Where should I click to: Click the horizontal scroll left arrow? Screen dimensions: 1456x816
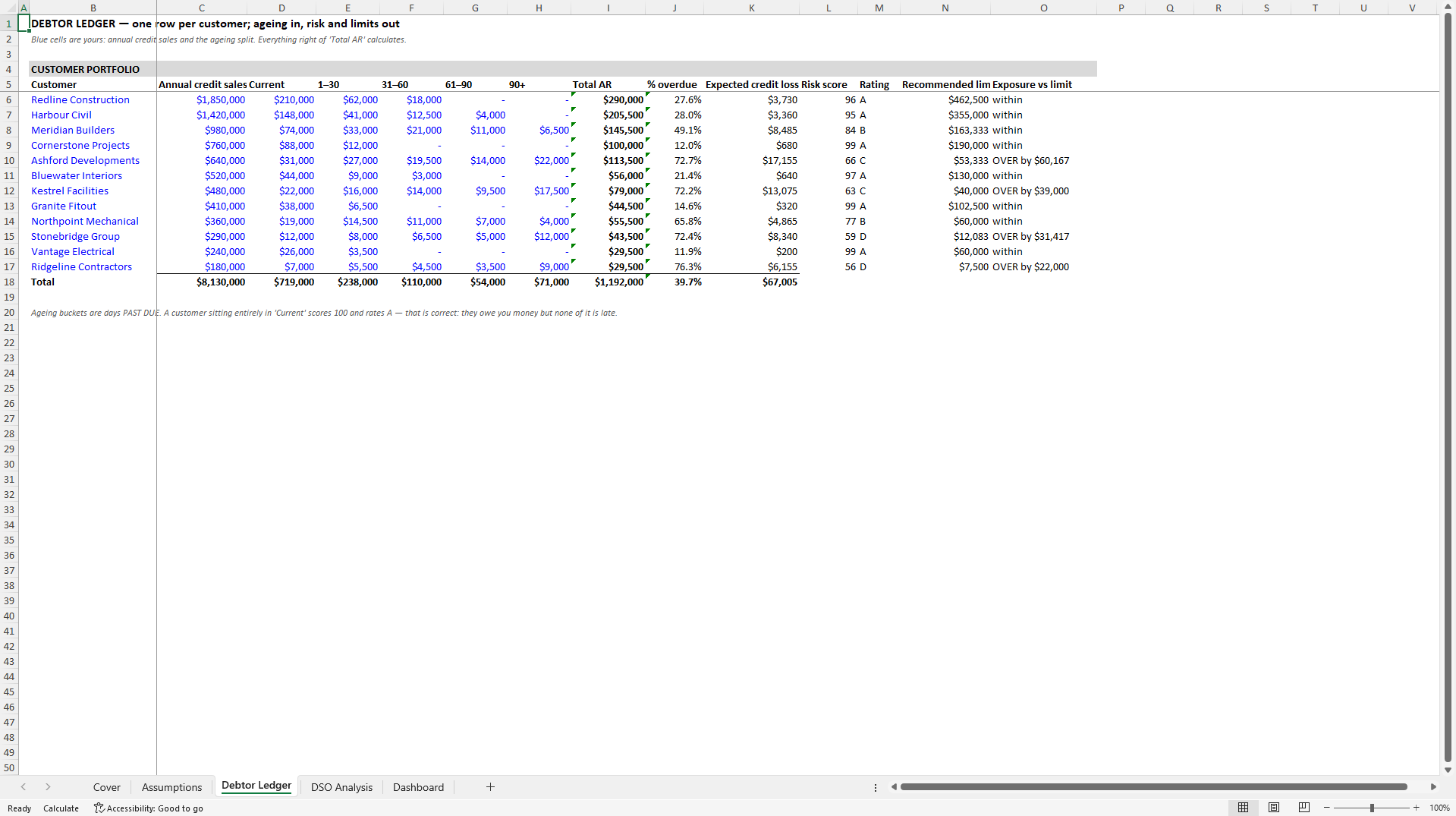[894, 787]
